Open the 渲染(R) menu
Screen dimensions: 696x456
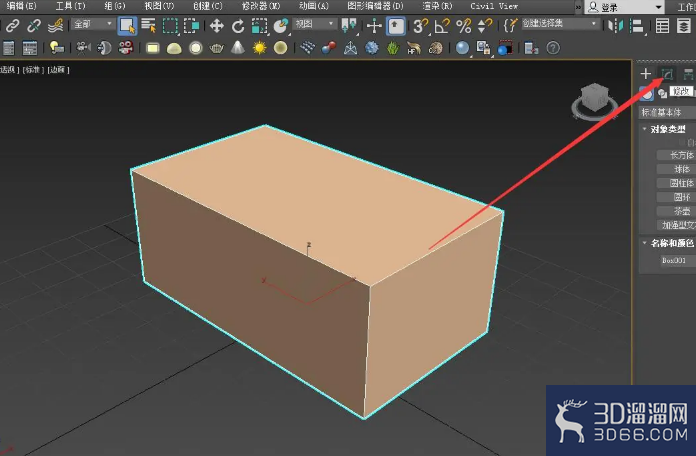pos(437,6)
